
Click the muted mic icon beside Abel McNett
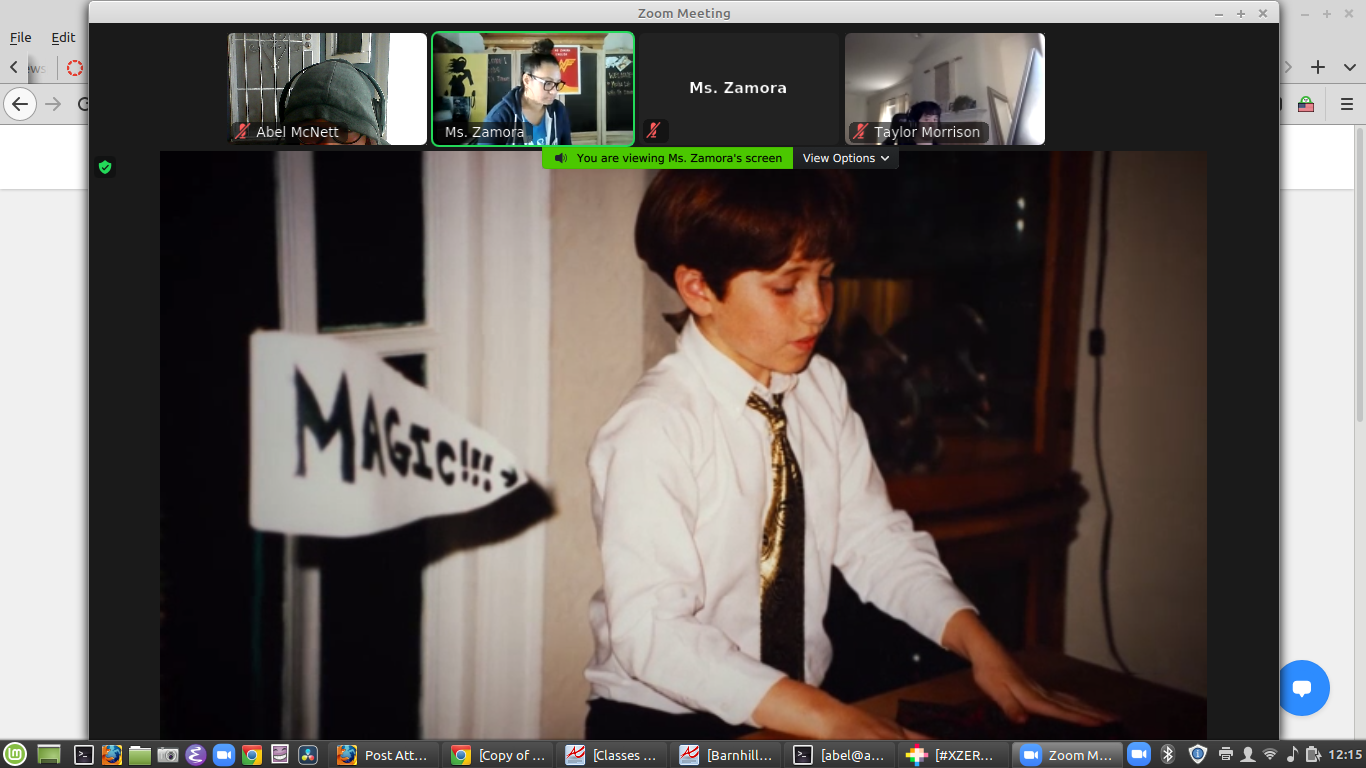click(x=242, y=132)
